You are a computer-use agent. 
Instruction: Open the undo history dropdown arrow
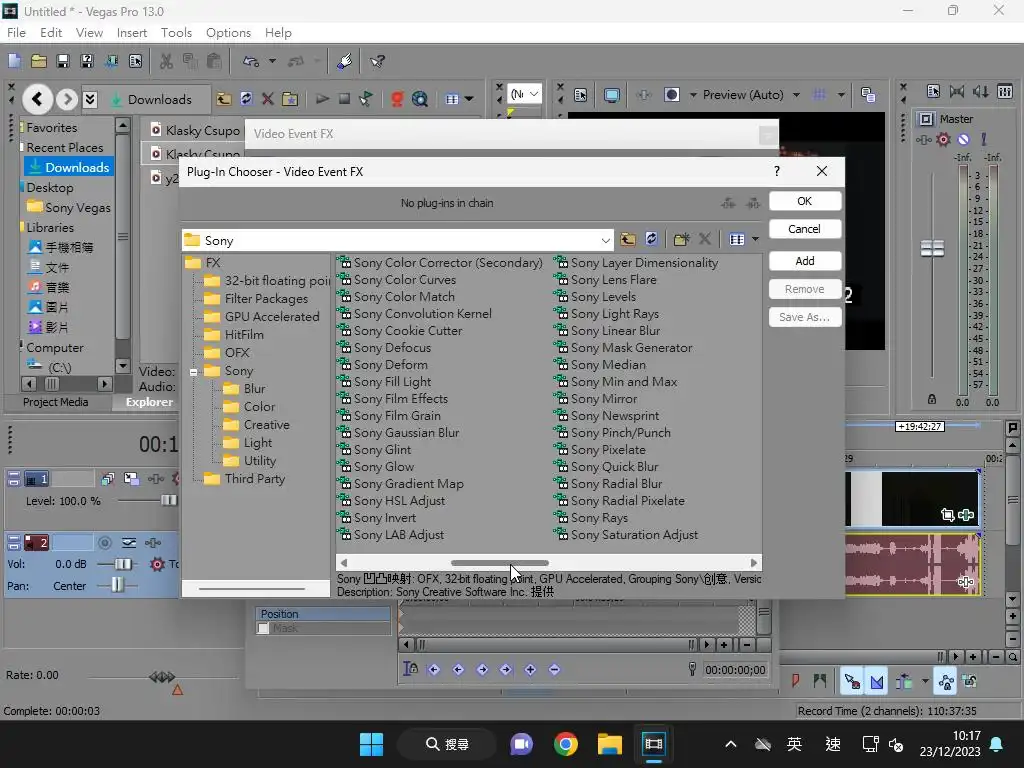pyautogui.click(x=272, y=61)
